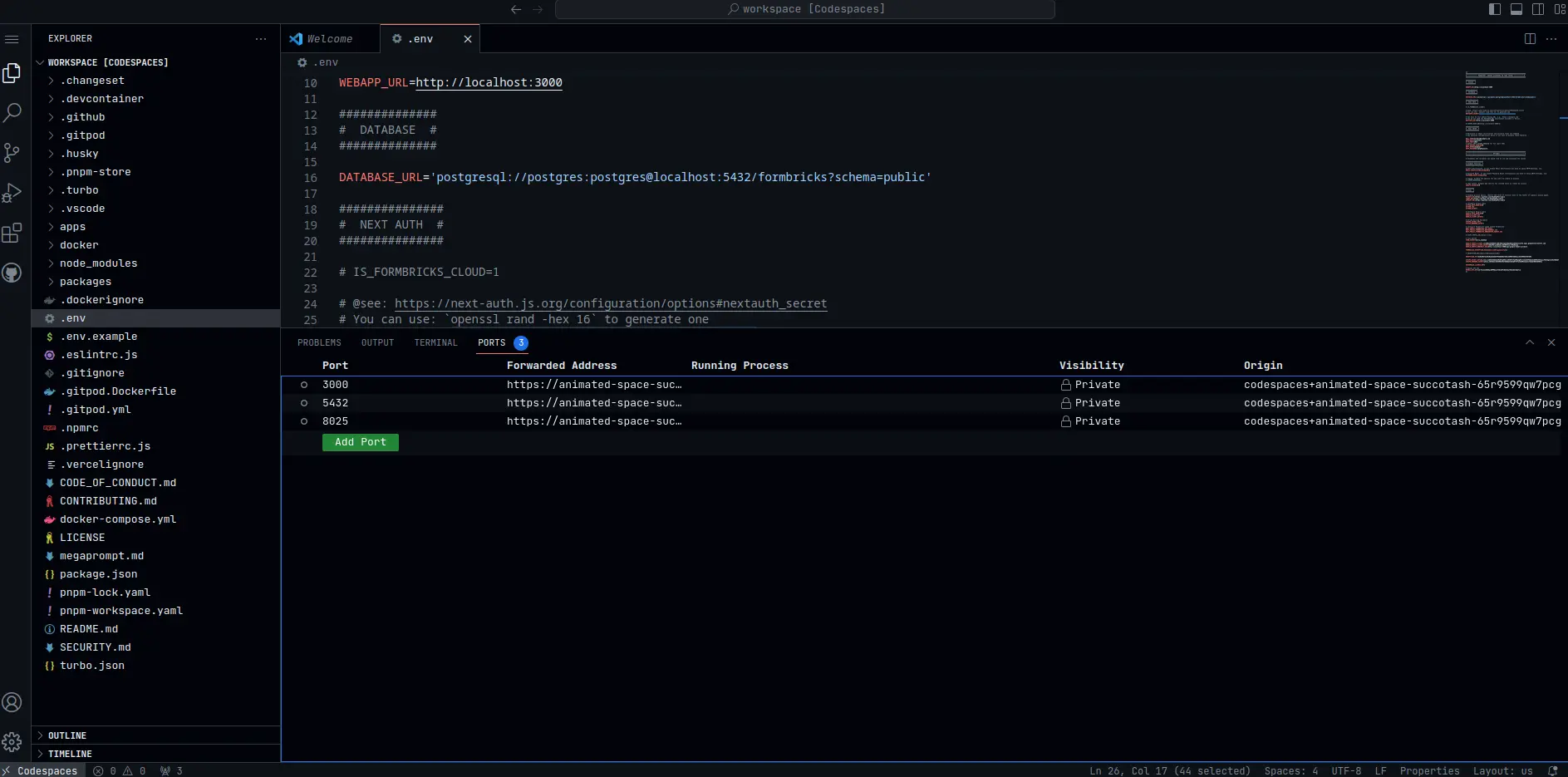Click forwarded ports count in status bar
The height and width of the screenshot is (777, 1568).
pos(171,770)
